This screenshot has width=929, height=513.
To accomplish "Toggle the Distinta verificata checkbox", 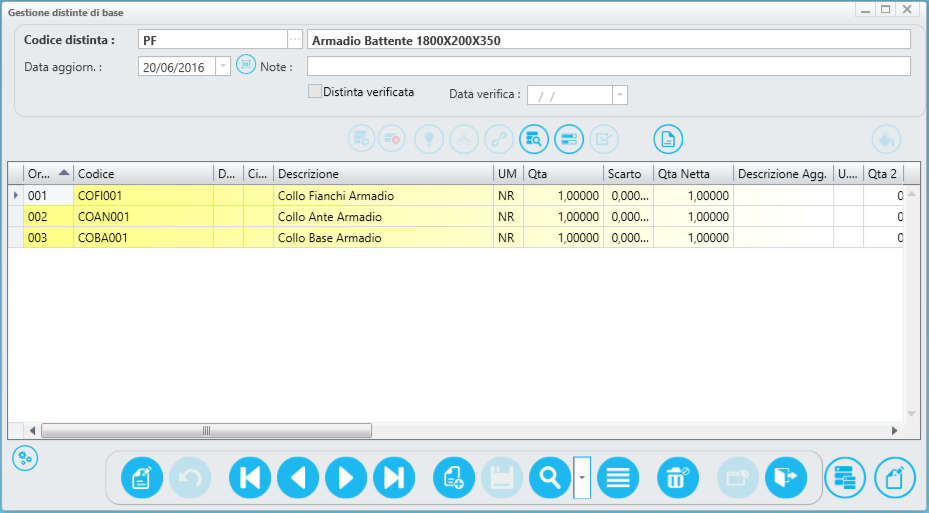I will coord(315,91).
